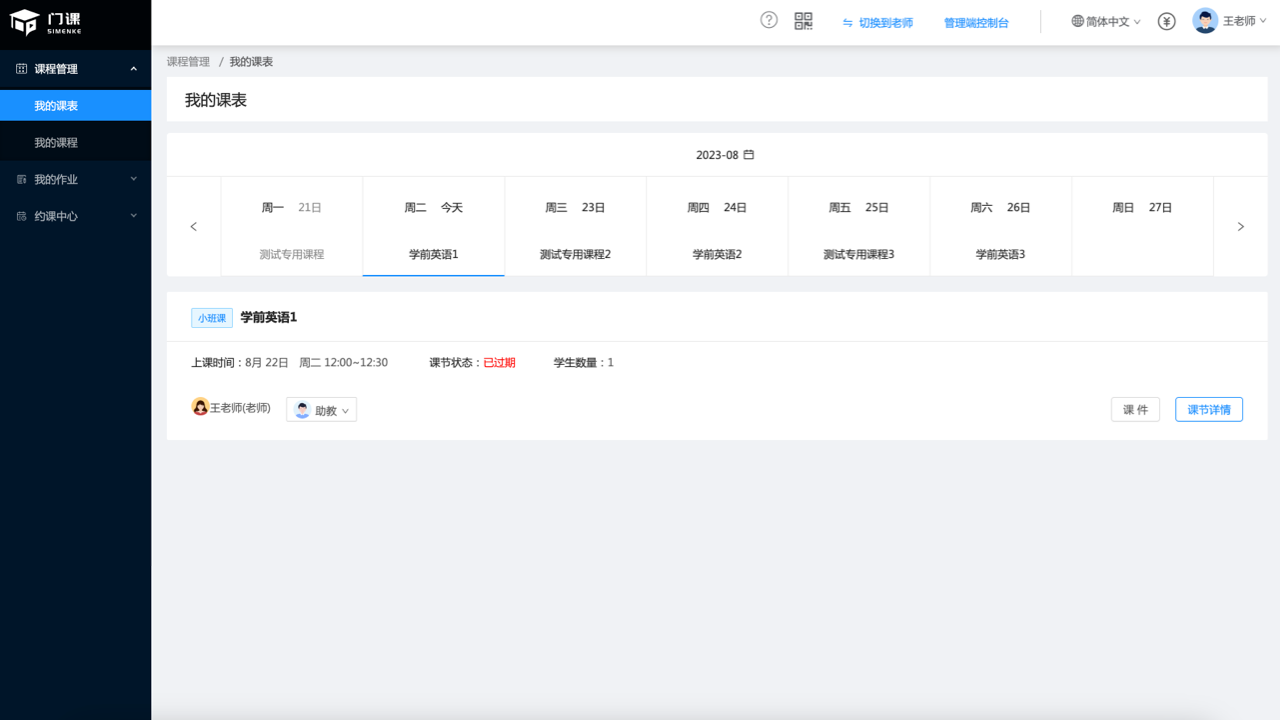
Task: Open the 简体中文 language selector
Action: (1104, 20)
